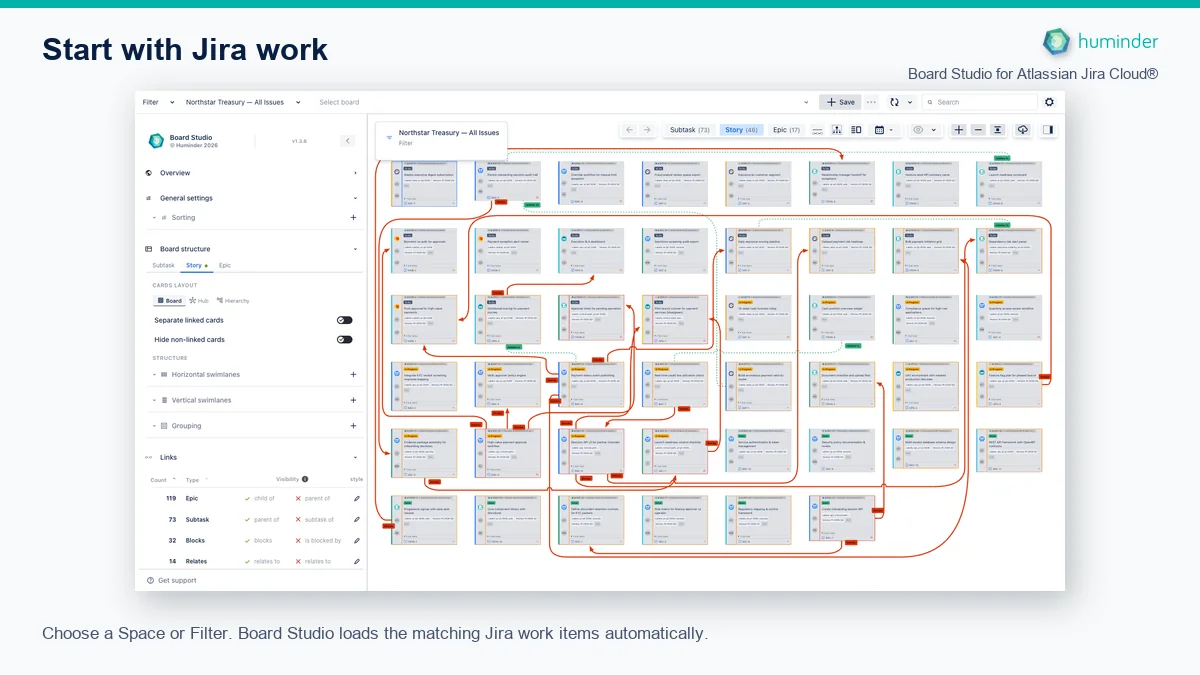Screen dimensions: 1200x675
Task: Switch to Subtask tab in Board structure
Action: point(163,265)
